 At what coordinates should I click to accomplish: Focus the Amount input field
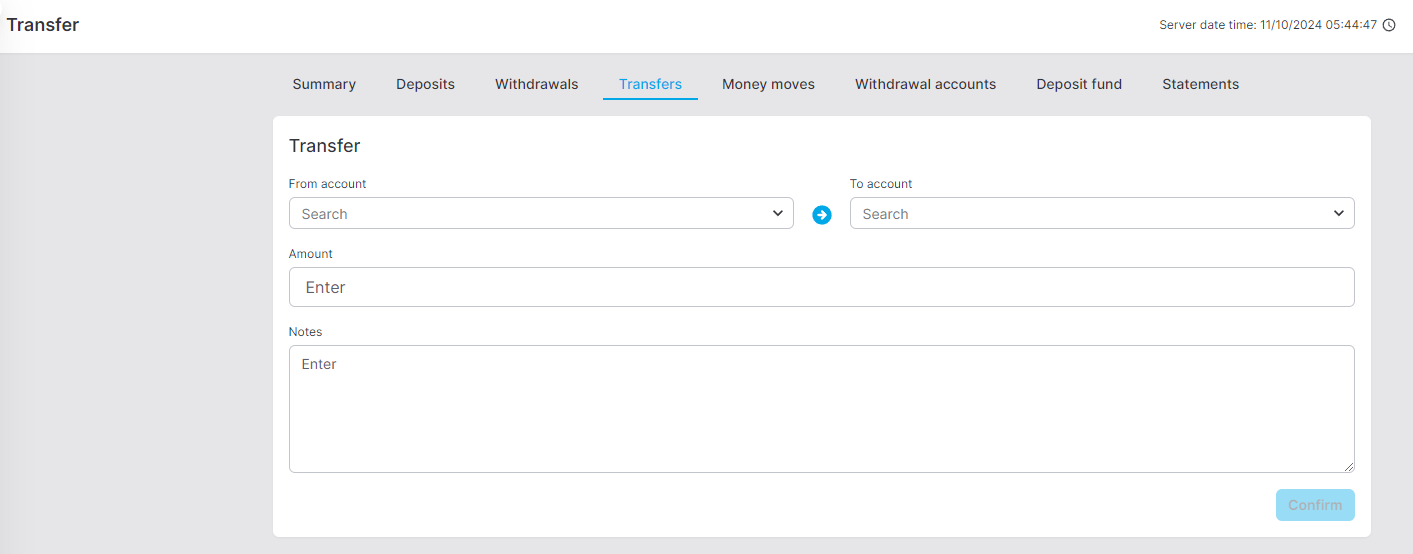click(822, 287)
